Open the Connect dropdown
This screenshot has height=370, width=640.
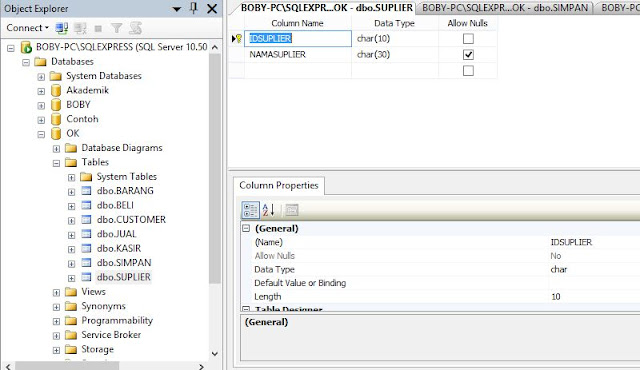point(27,28)
